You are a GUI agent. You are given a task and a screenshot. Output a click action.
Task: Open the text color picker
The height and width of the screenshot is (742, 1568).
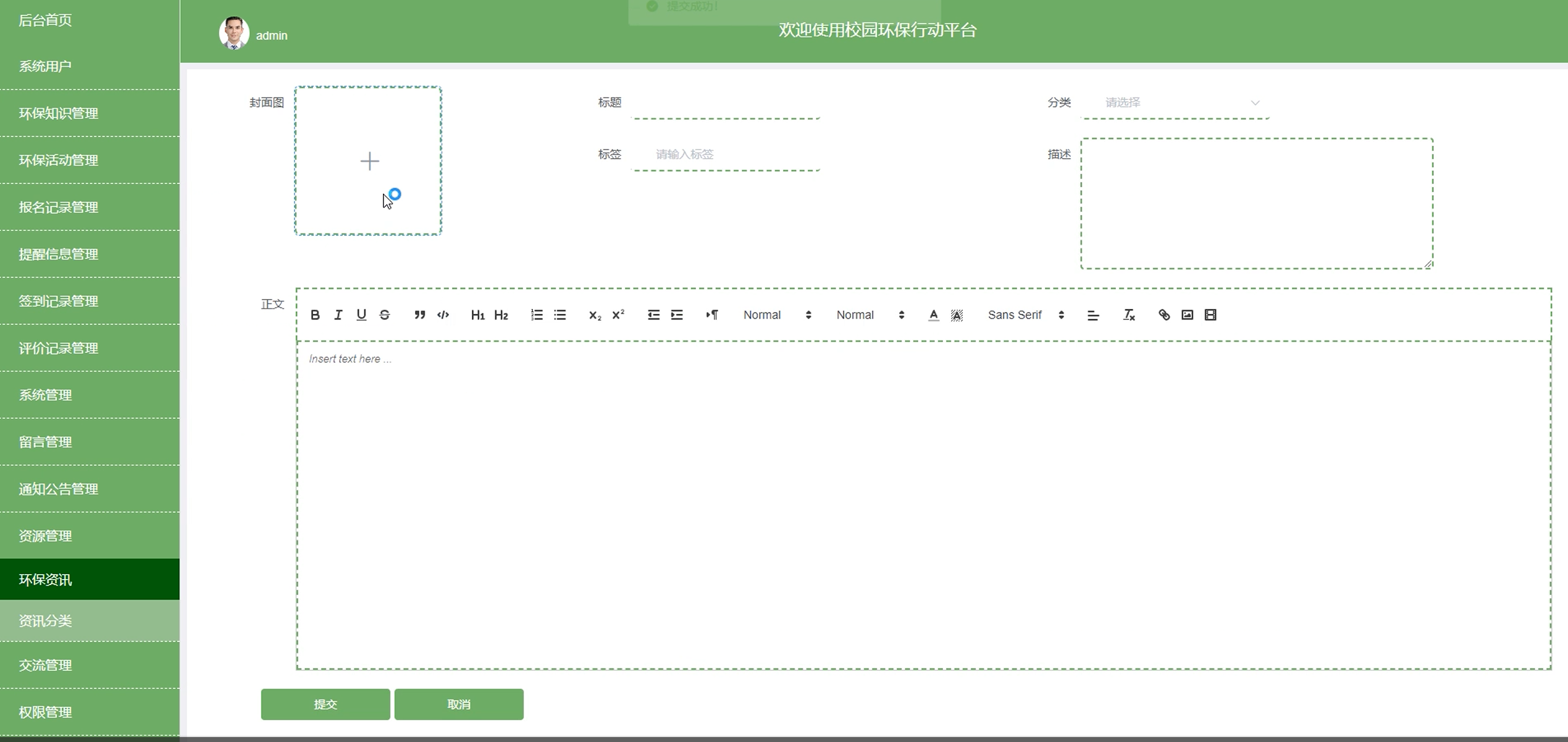(x=934, y=315)
